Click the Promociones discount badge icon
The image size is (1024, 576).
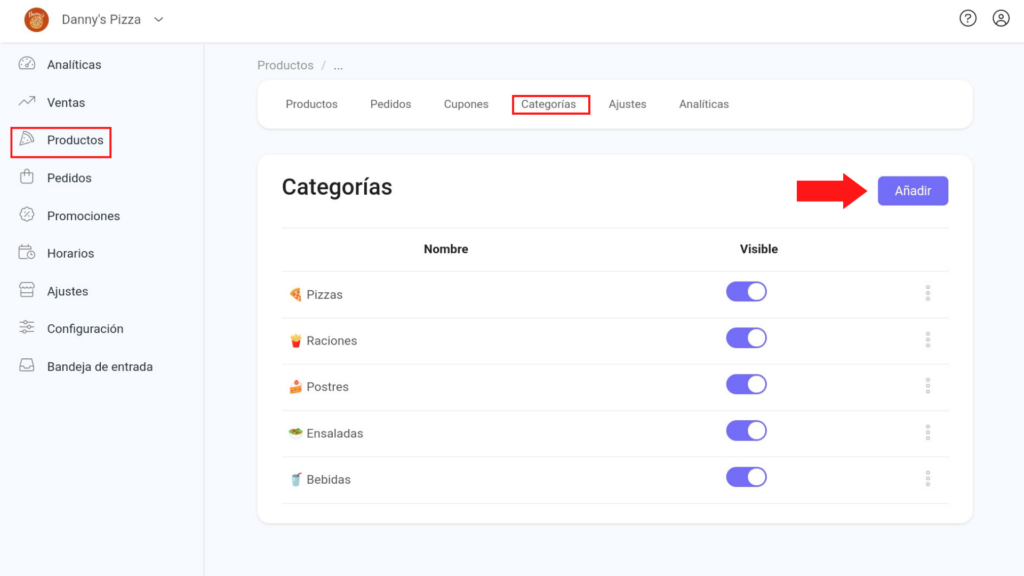click(x=27, y=215)
